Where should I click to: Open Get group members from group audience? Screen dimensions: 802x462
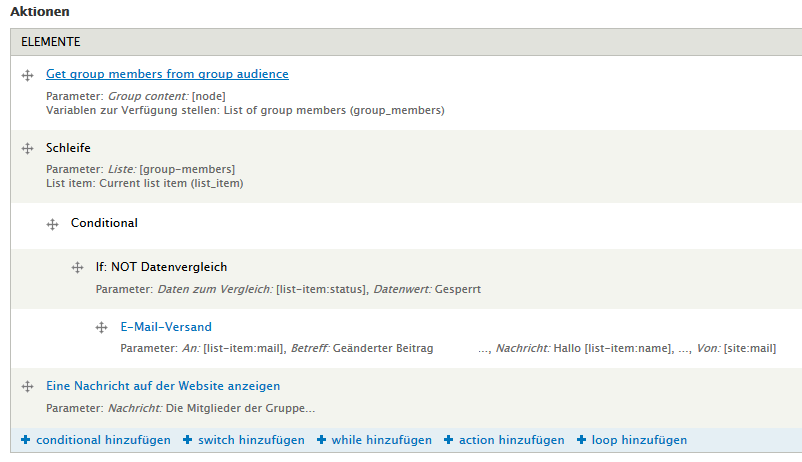point(167,74)
